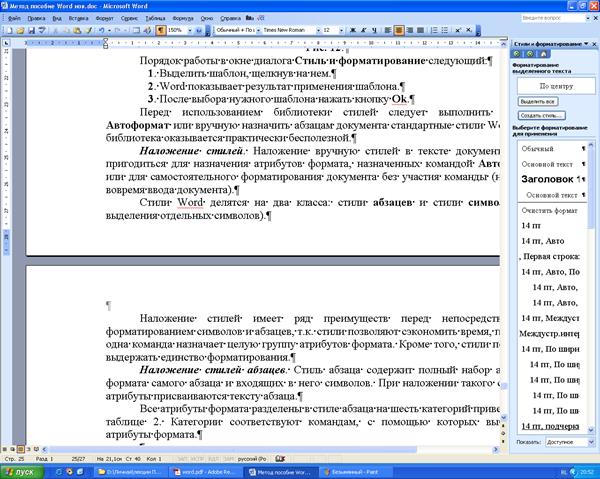
Task: Click the По центру formatting box
Action: click(556, 86)
